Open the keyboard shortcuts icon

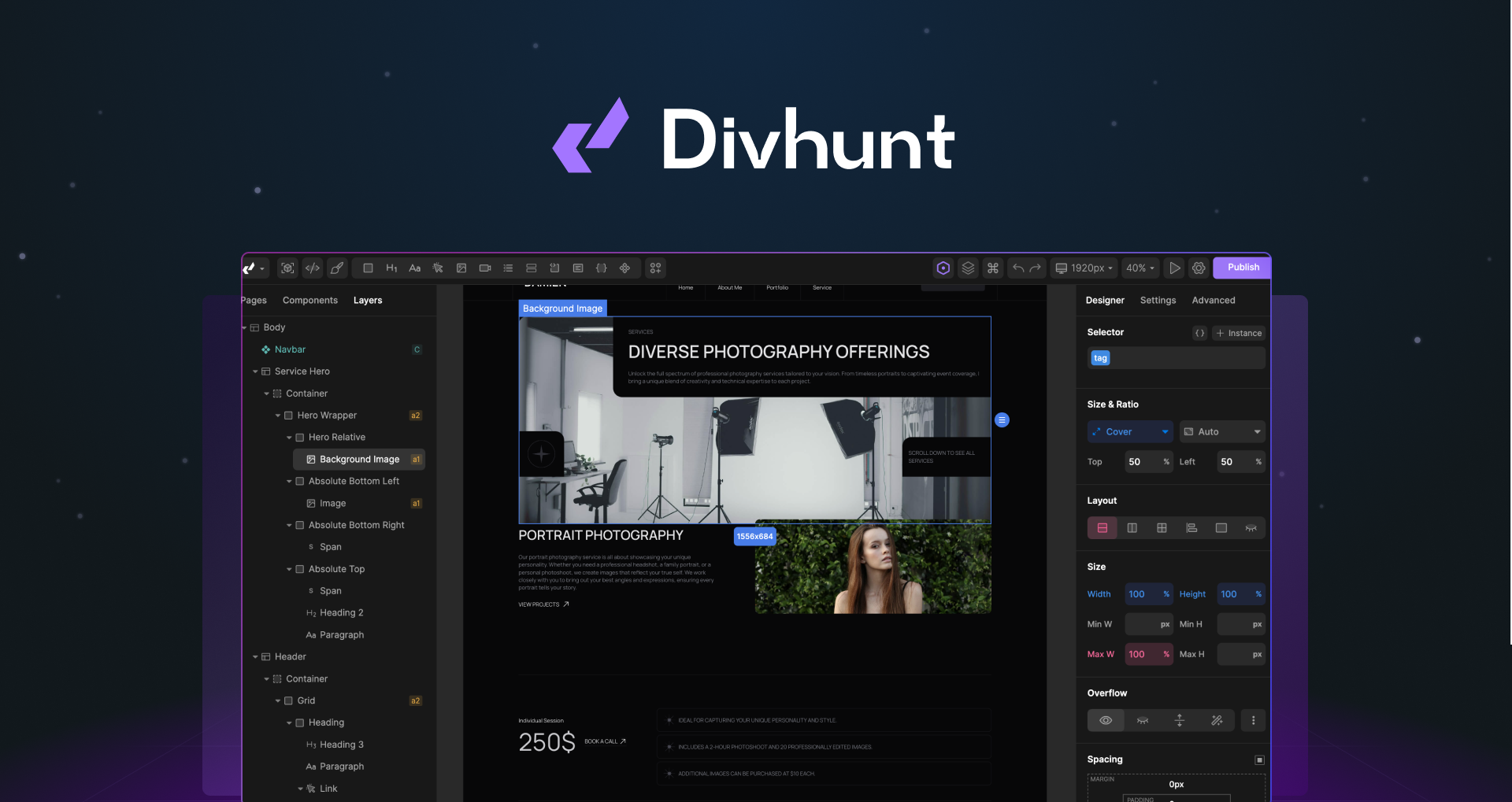(x=992, y=268)
